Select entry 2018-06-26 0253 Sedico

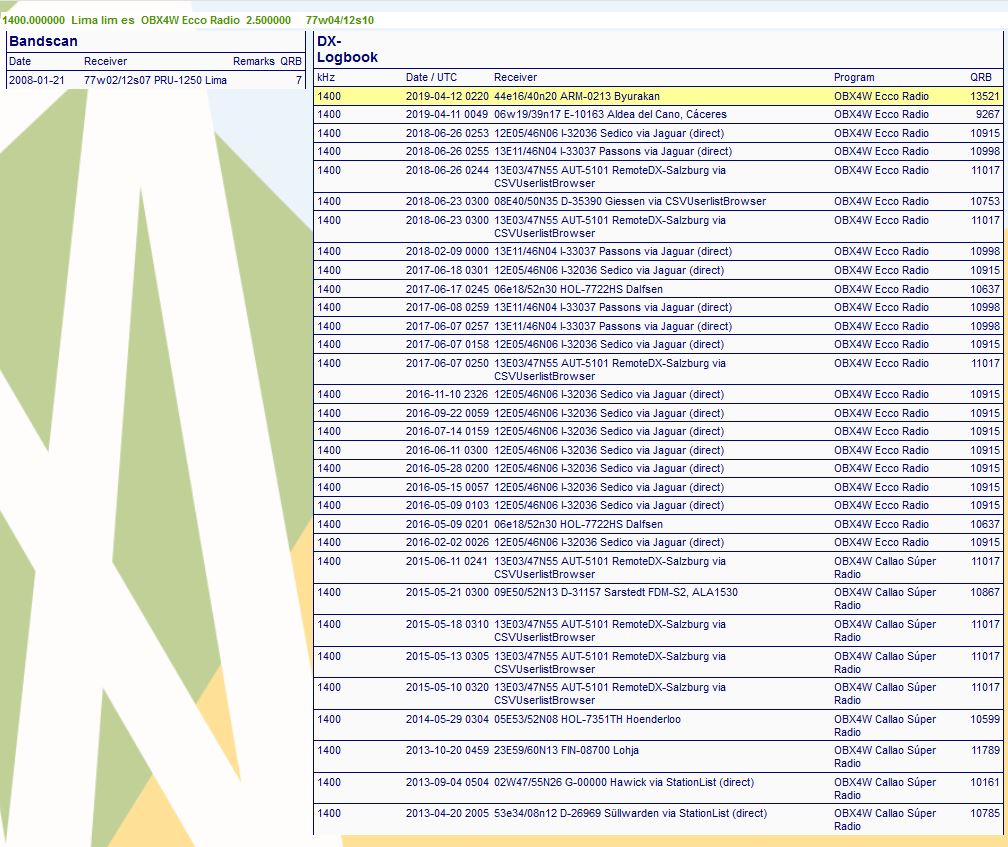(658, 133)
